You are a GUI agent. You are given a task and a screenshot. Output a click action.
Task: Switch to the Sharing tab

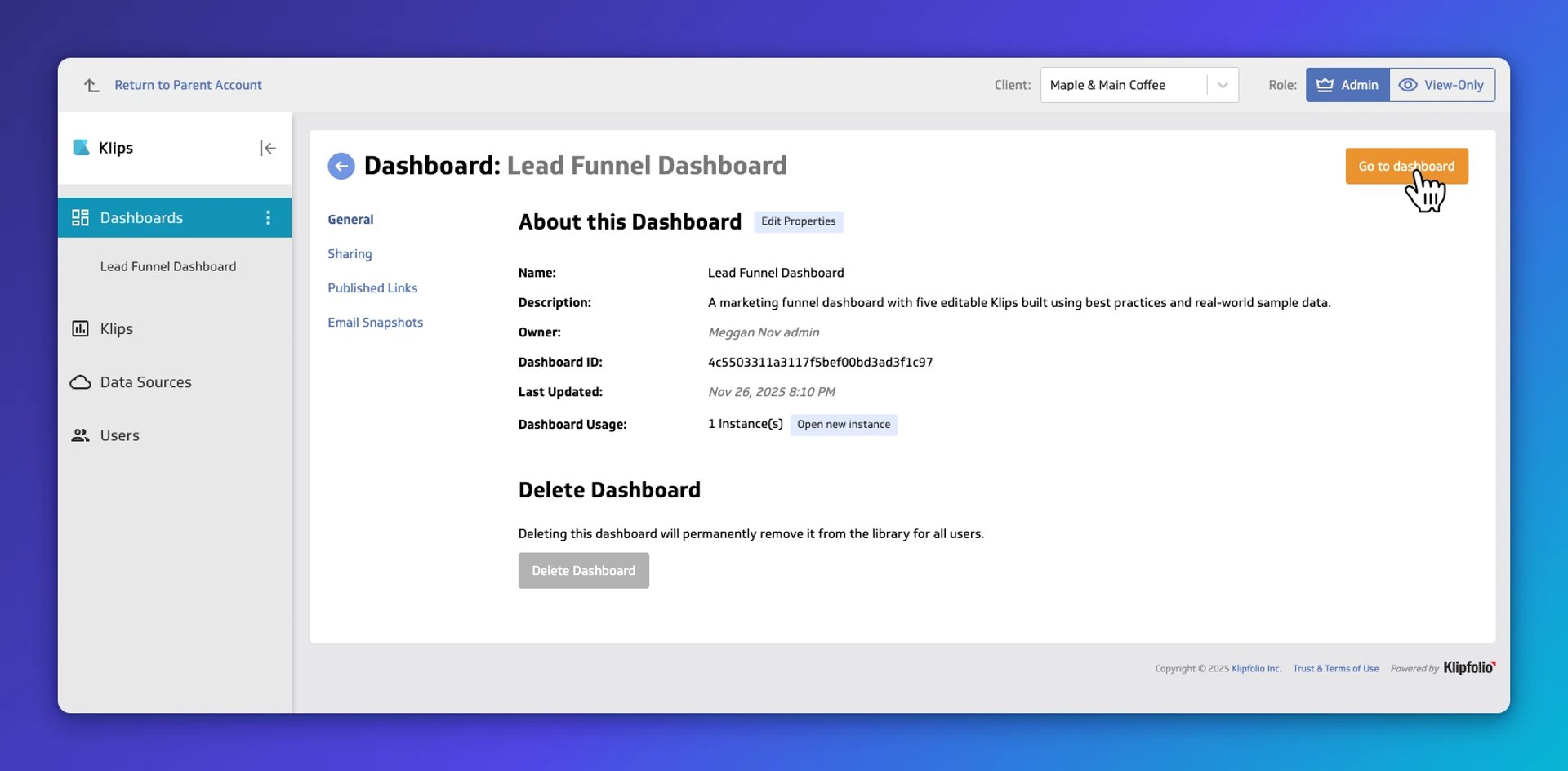(x=350, y=254)
